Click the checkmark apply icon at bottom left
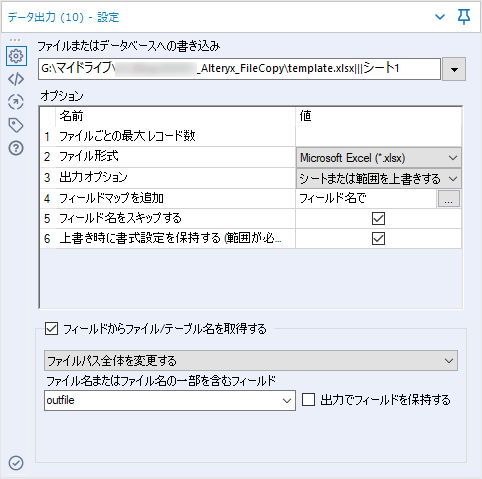 point(16,463)
